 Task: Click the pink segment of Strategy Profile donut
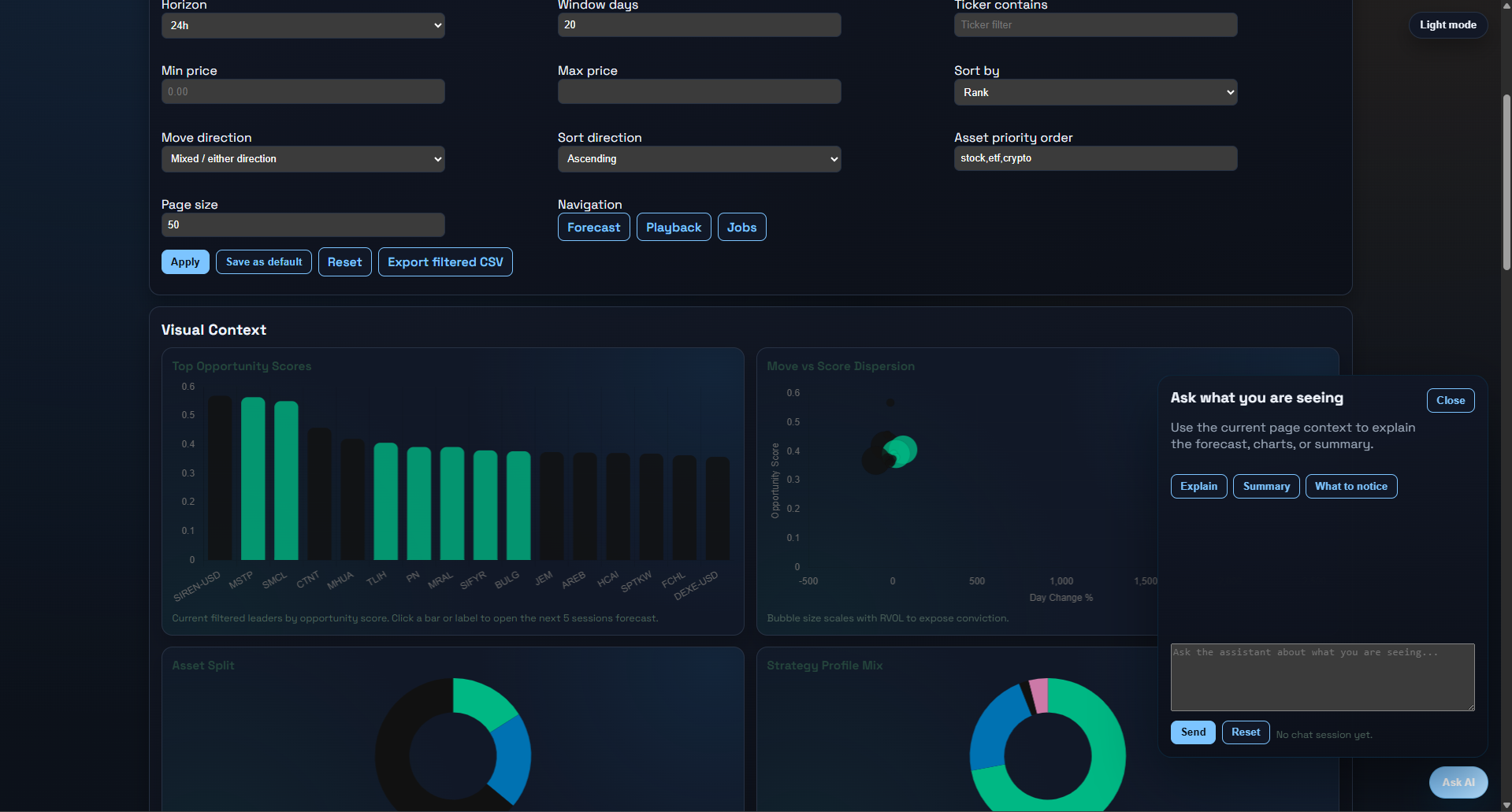[1039, 695]
